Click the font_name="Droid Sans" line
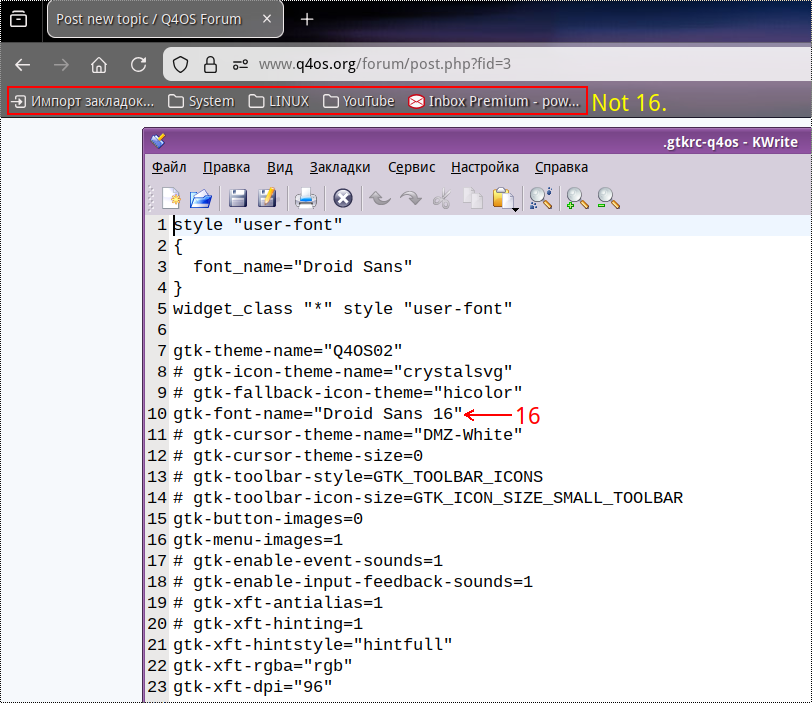Image resolution: width=812 pixels, height=703 pixels. pos(303,267)
